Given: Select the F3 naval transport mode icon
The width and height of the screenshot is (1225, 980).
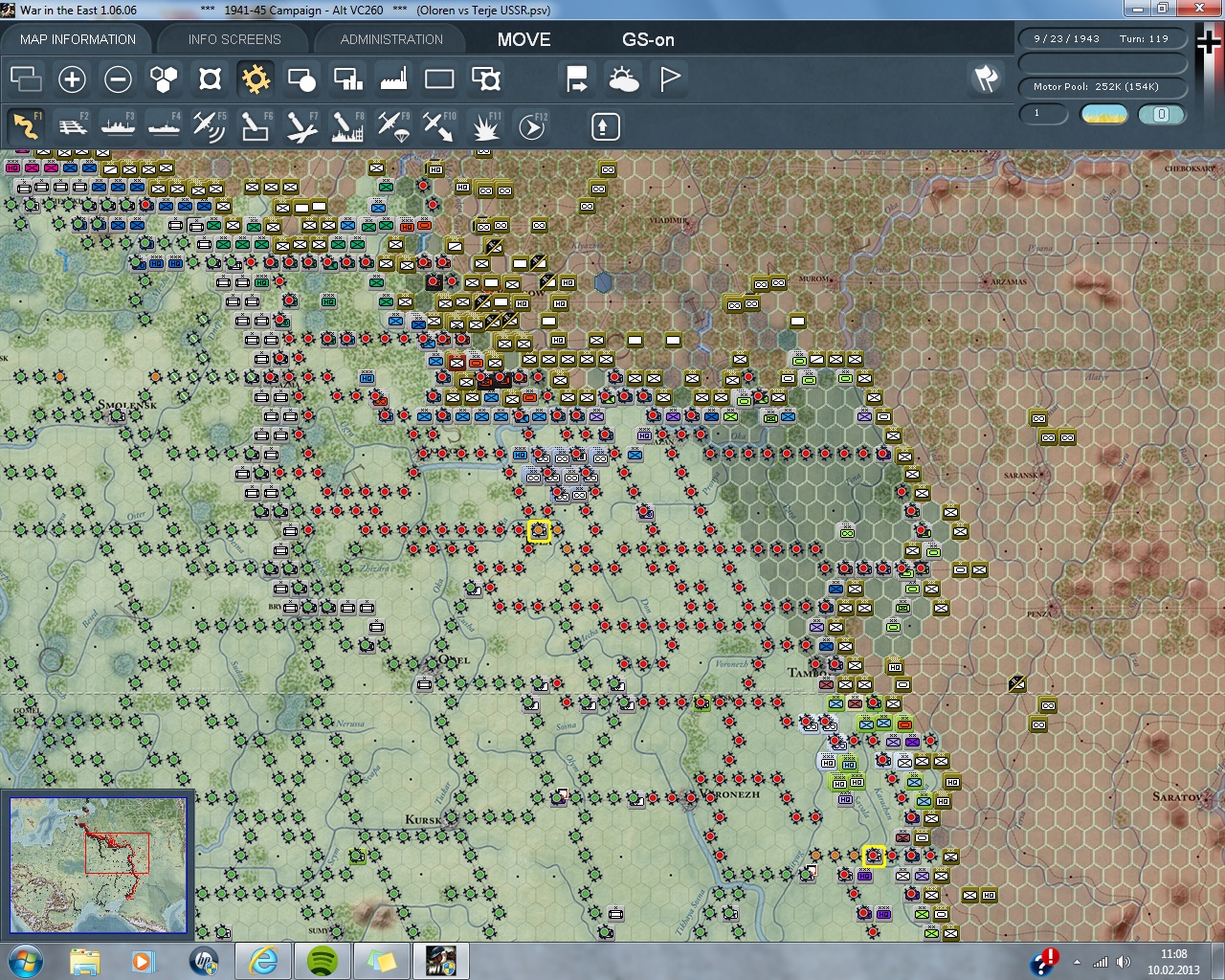Looking at the screenshot, I should pos(118,126).
